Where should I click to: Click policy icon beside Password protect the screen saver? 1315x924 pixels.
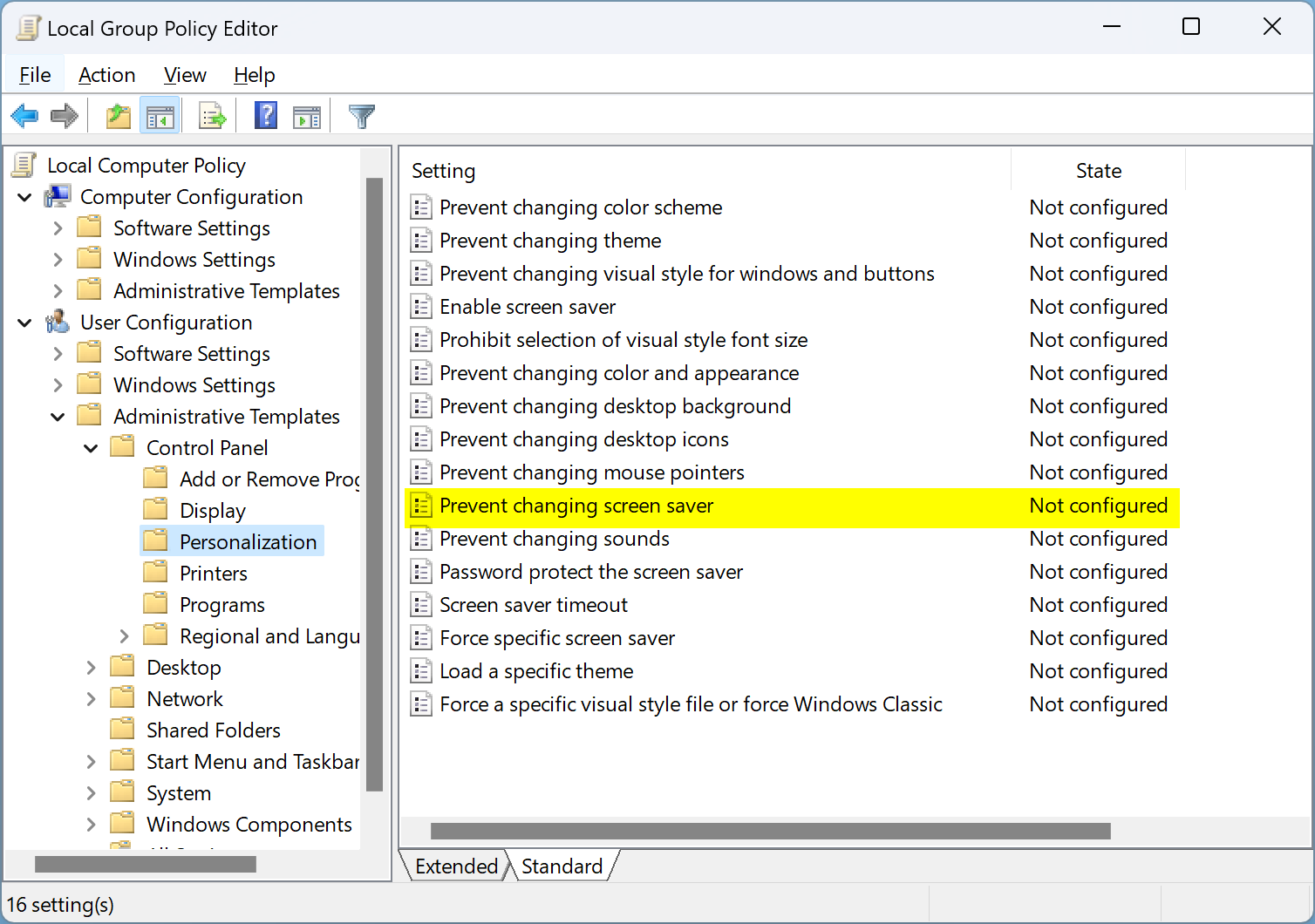(421, 571)
